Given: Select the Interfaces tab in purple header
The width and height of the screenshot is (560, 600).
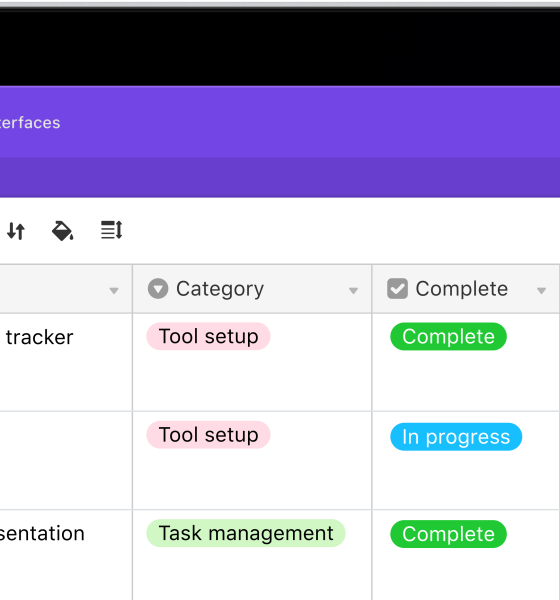Looking at the screenshot, I should coord(30,123).
